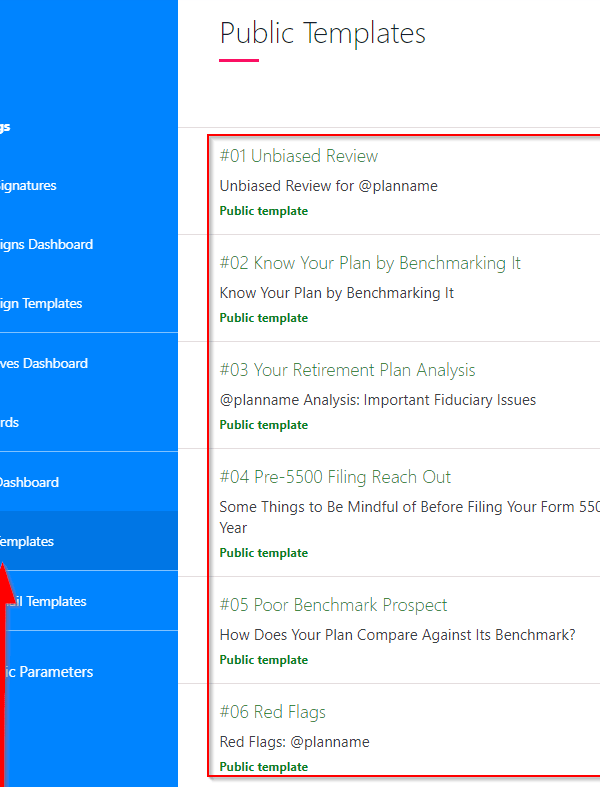600x787 pixels.
Task: Open "#03 Your Retirement Plan Analysis" template
Action: pos(347,370)
